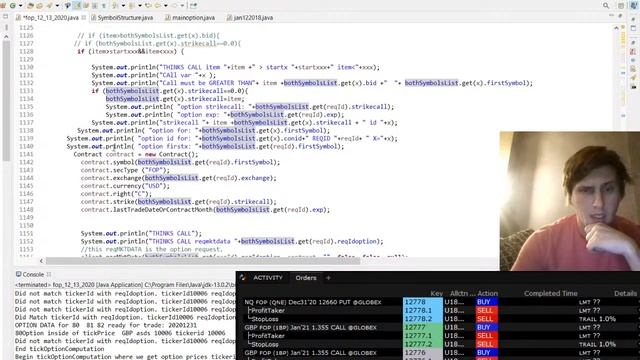Open the annotation navigation dropdown arrow

point(123,5)
